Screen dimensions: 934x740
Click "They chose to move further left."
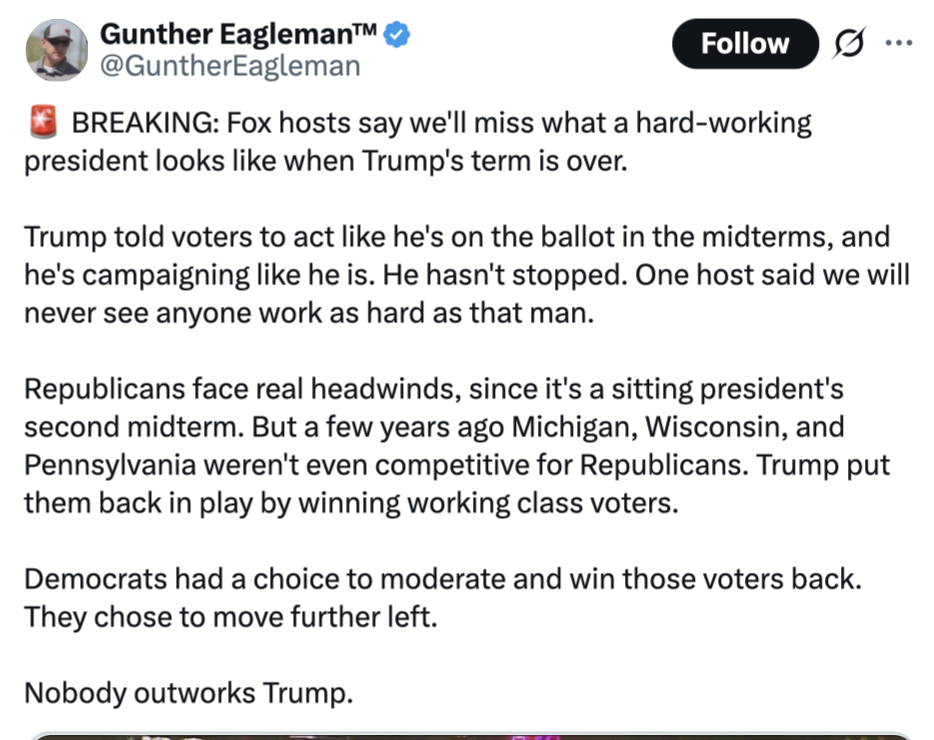coord(231,617)
